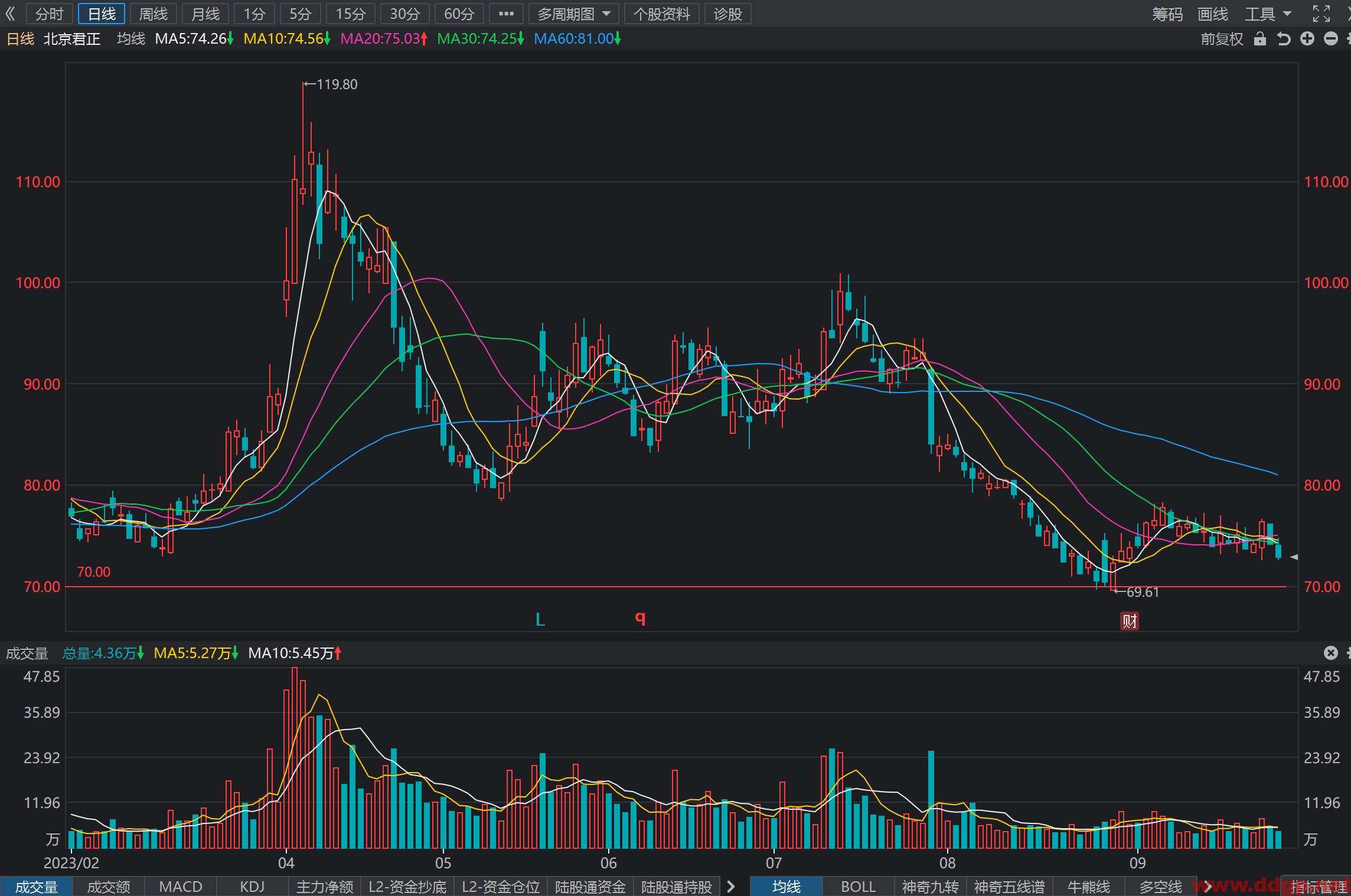Switch main indicator to 神奇九转
The image size is (1351, 896).
pos(931,887)
